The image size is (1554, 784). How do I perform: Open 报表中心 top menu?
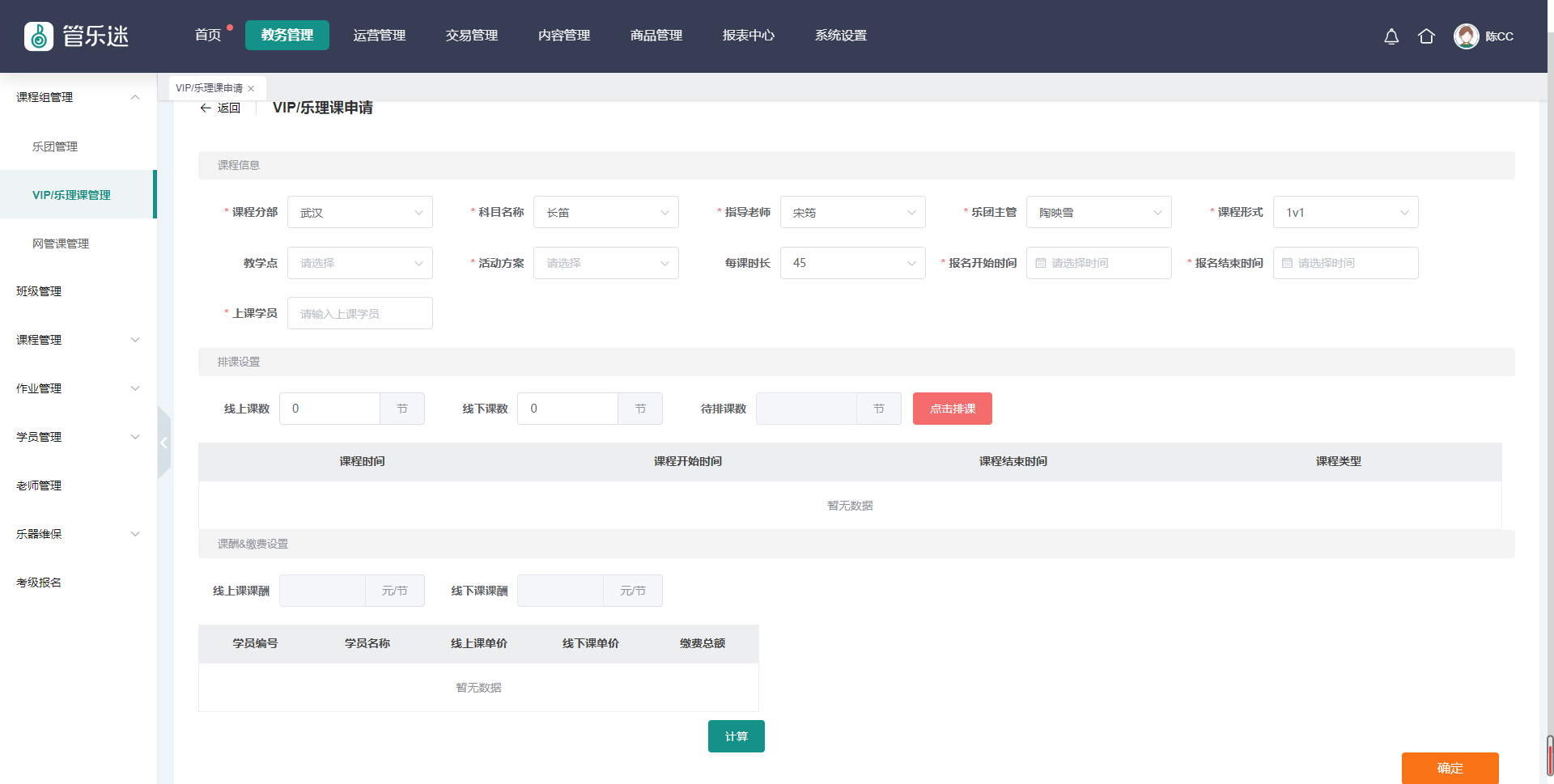[748, 36]
